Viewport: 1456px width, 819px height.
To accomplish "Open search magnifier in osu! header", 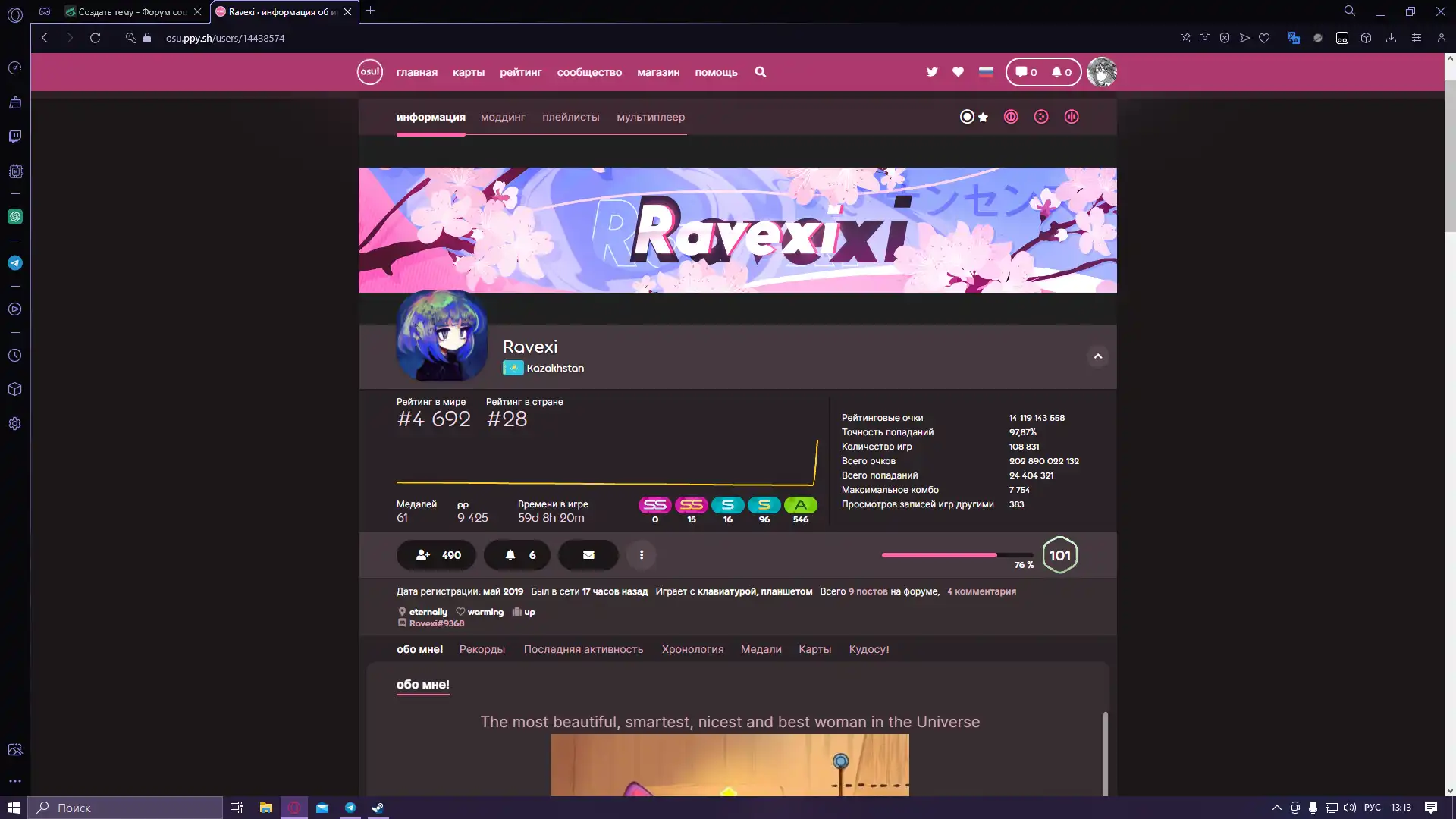I will coord(761,72).
